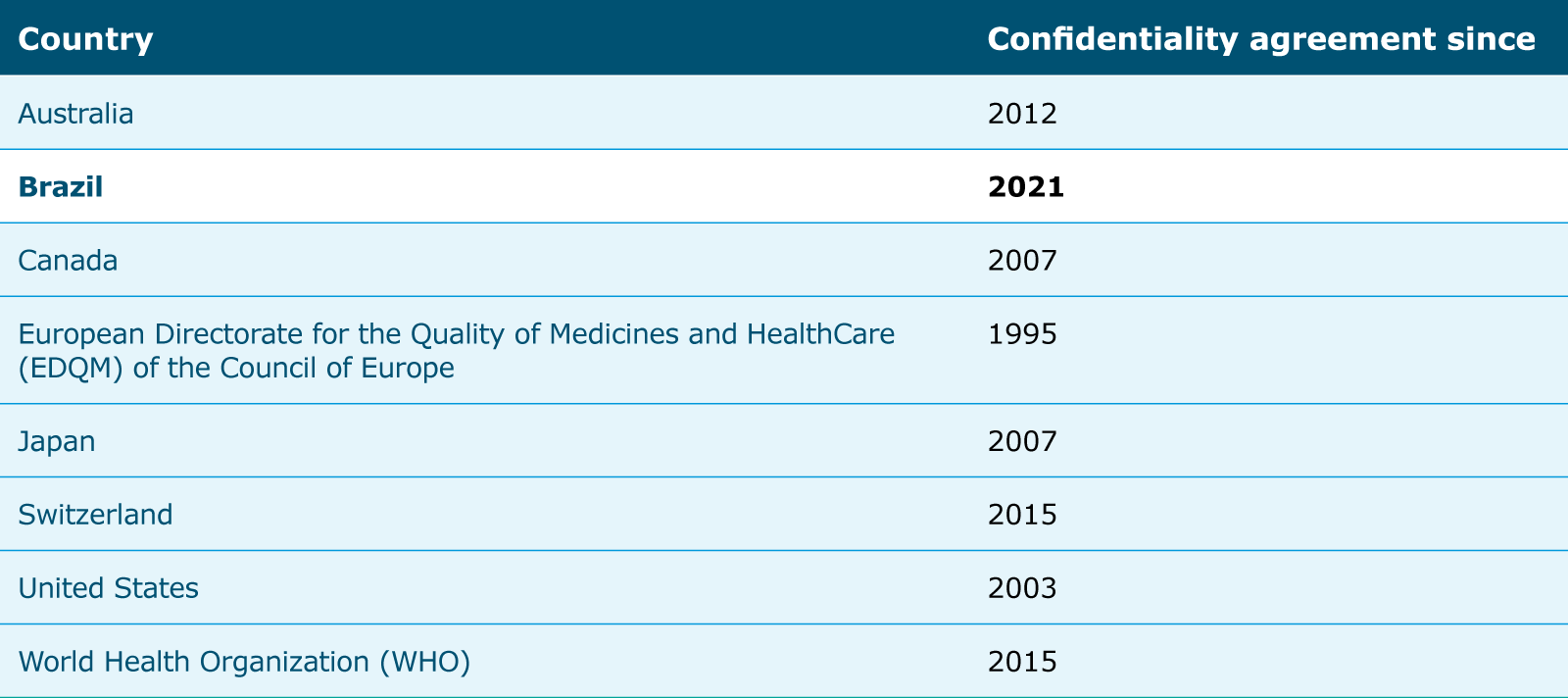The image size is (1568, 698).
Task: Click the Canada country cell
Action: point(68,261)
